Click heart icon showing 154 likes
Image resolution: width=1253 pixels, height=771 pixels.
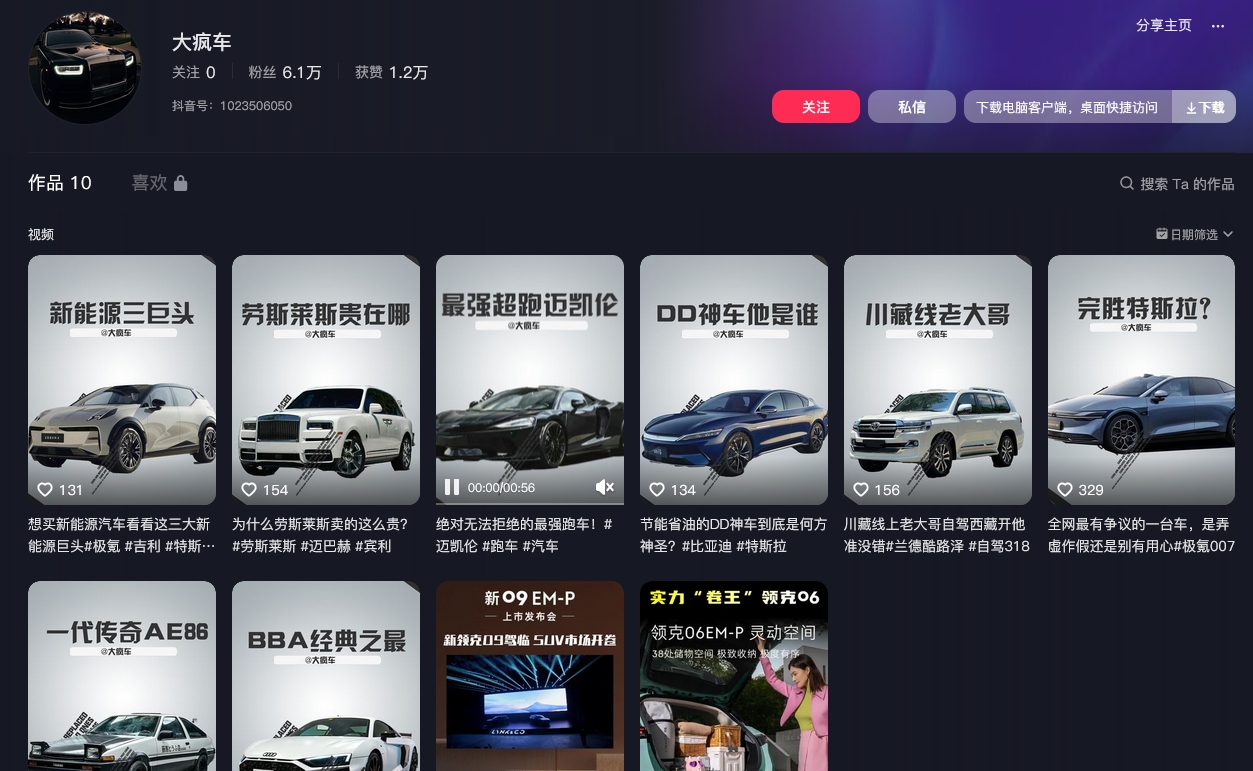pos(249,490)
